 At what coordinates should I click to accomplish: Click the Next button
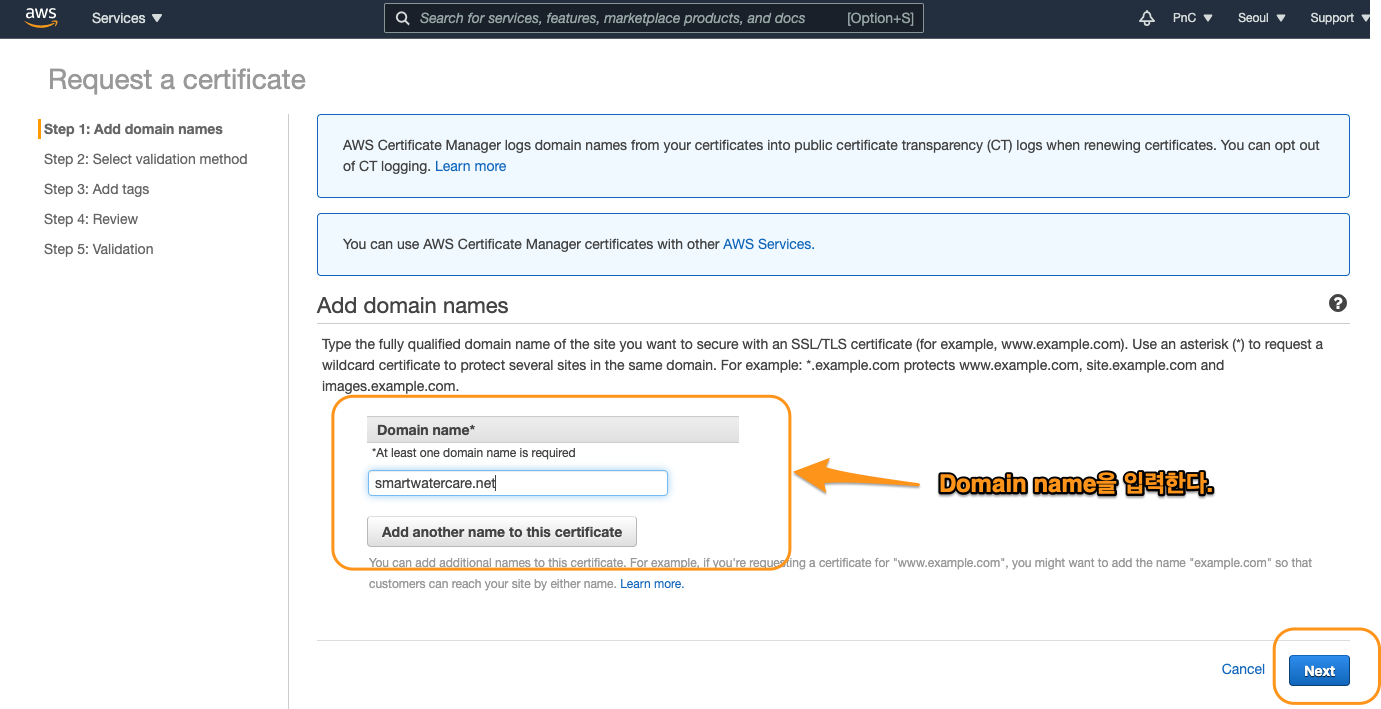[x=1318, y=670]
